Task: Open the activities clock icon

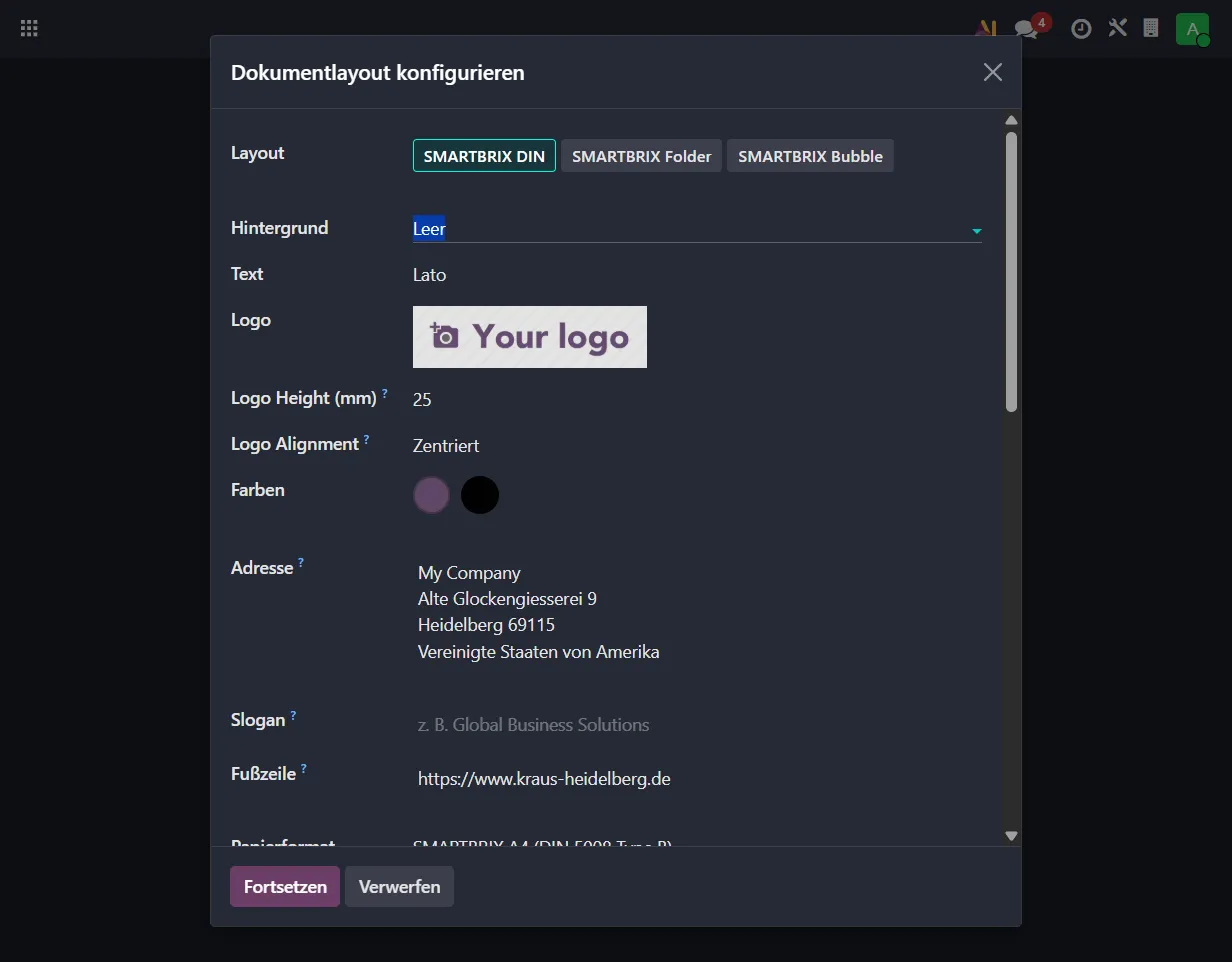Action: [1081, 29]
